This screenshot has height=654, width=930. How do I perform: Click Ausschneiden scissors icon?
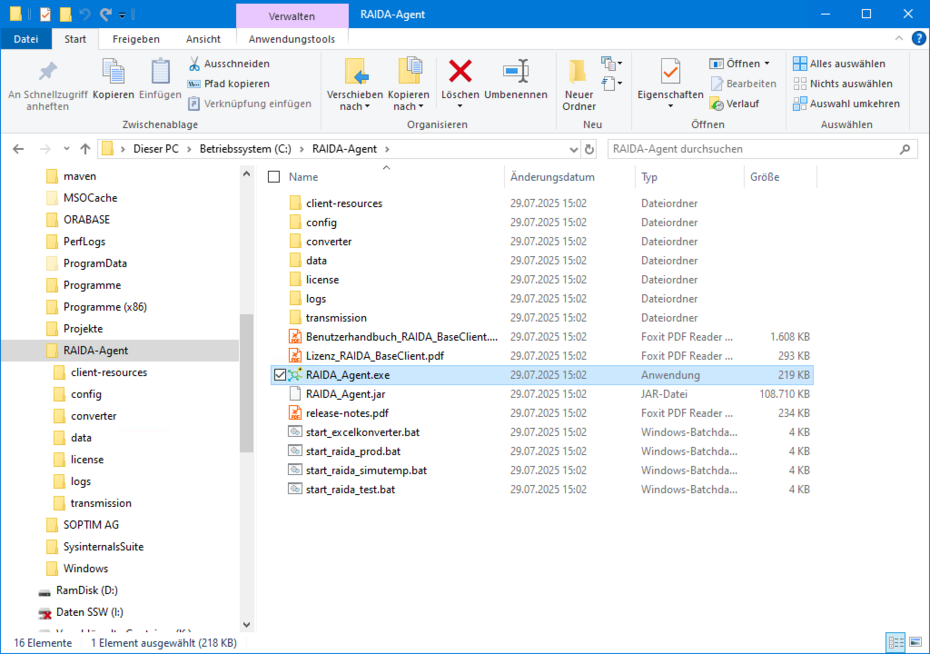click(194, 63)
